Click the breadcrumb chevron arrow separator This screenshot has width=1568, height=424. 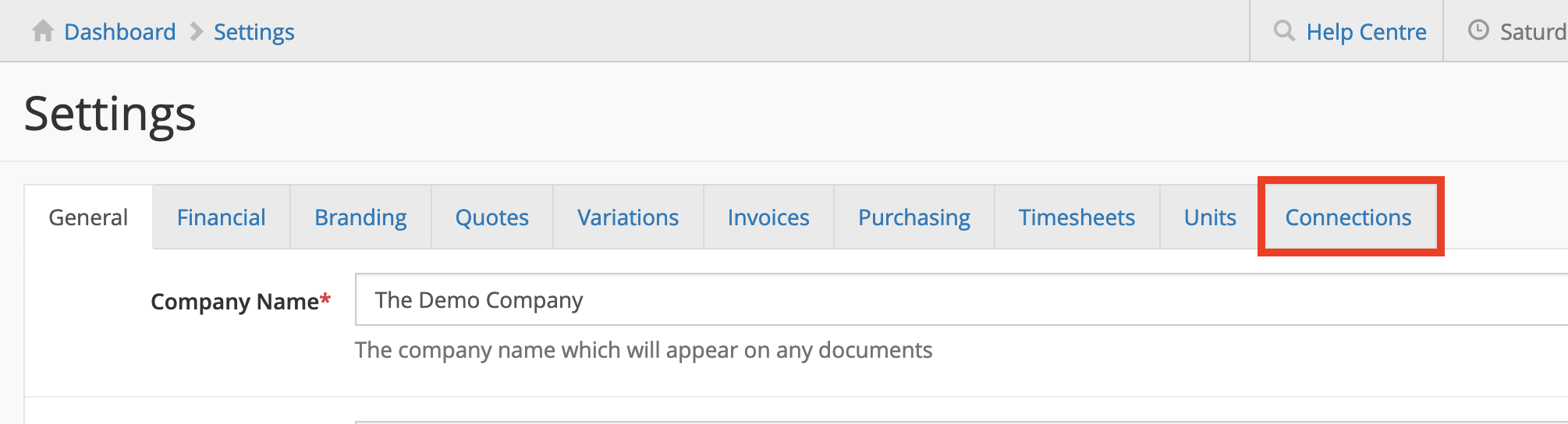click(197, 32)
